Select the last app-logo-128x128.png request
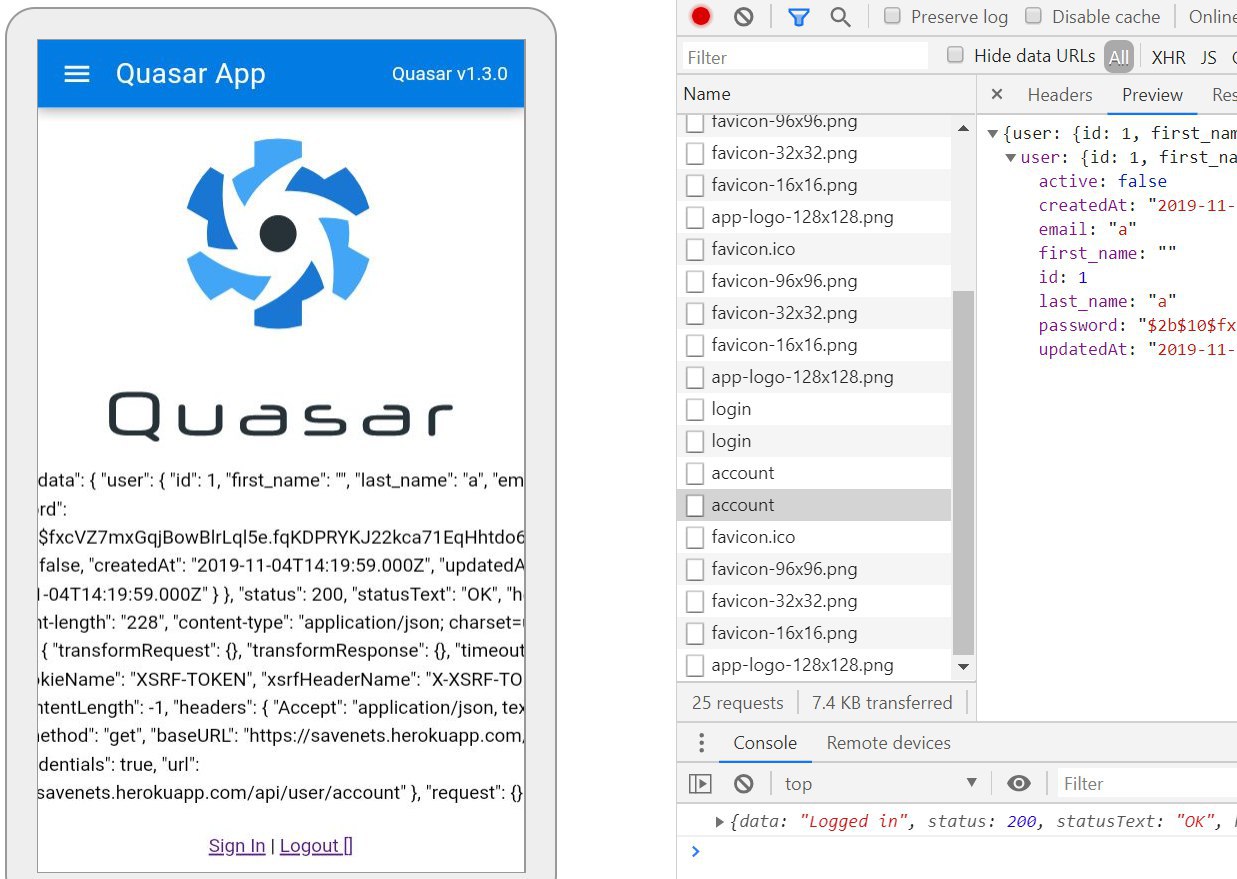The width and height of the screenshot is (1237, 879). point(814,665)
